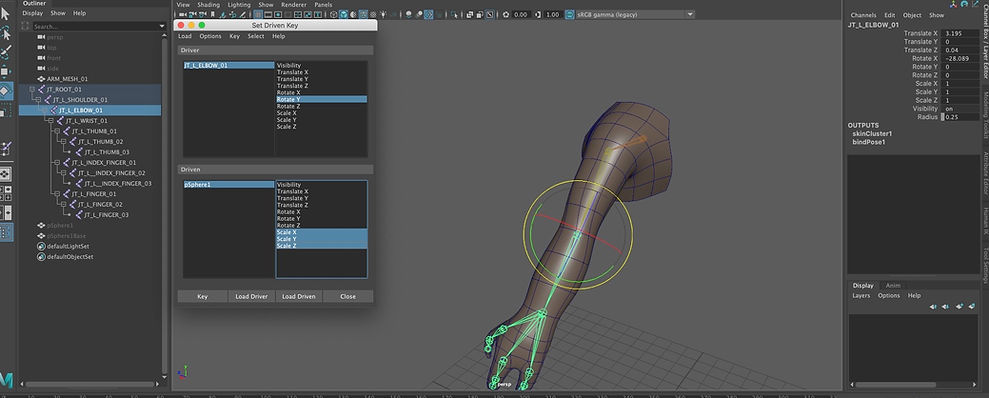Open the Channels menu in Channel Box

coord(863,15)
